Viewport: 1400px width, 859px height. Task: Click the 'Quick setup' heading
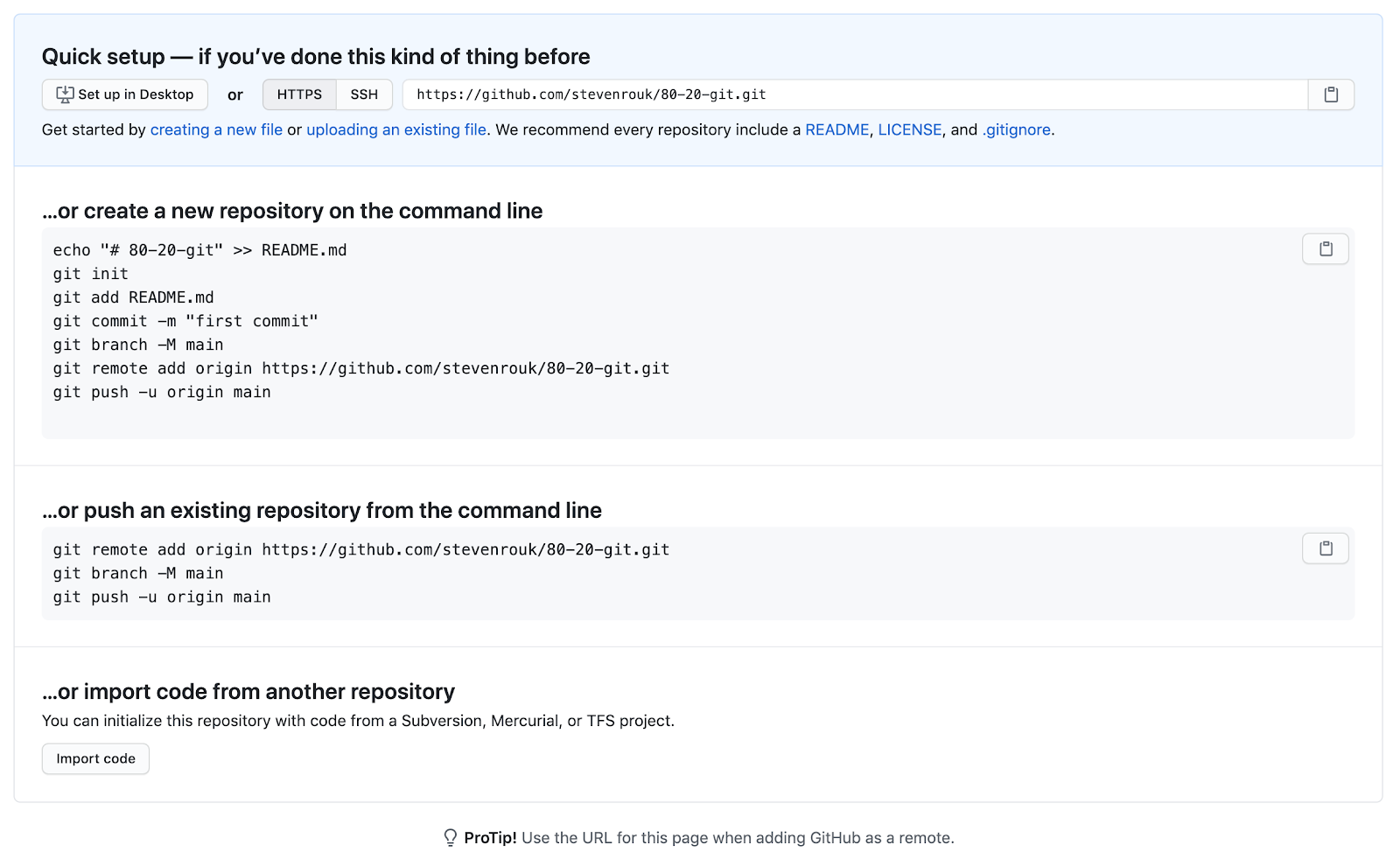click(316, 57)
